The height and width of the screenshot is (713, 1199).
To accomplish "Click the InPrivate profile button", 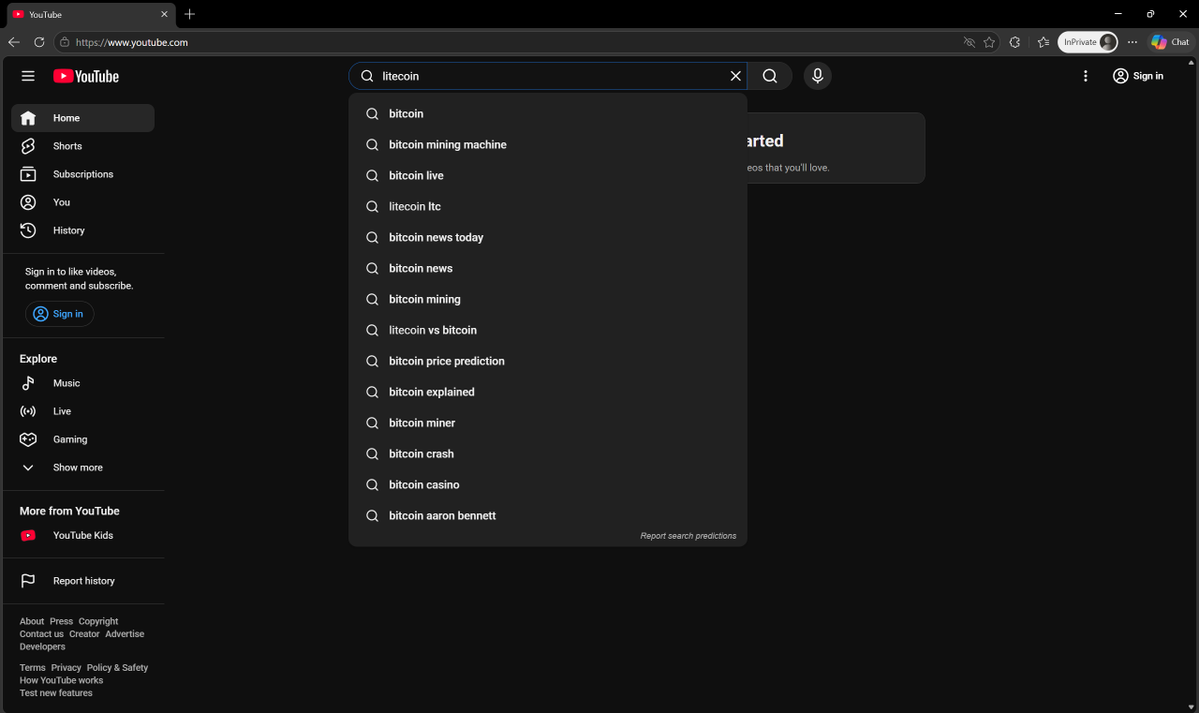I will click(1087, 42).
